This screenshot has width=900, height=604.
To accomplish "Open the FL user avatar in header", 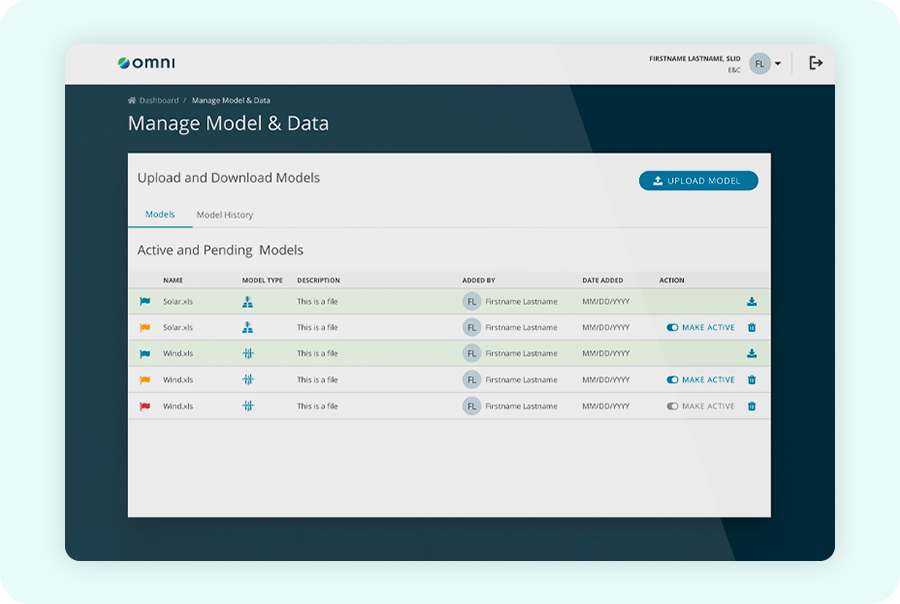I will click(759, 64).
